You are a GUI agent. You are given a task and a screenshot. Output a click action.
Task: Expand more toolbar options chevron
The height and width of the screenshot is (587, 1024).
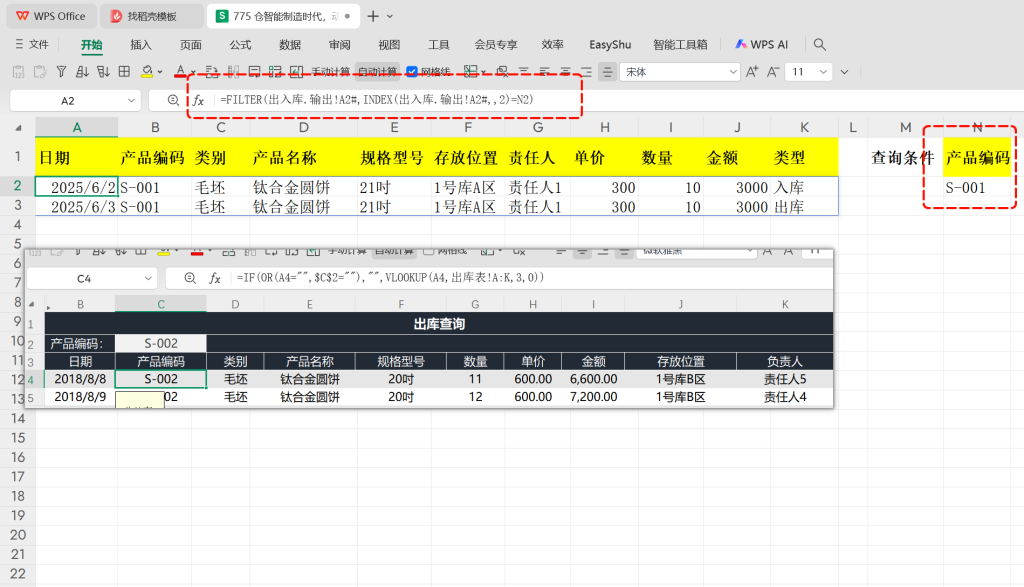click(x=844, y=72)
